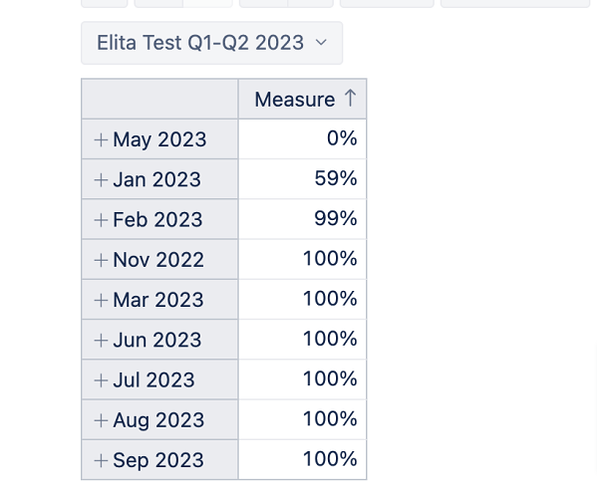Click the Sep 2023 row label
This screenshot has height=500, width=597.
(158, 460)
